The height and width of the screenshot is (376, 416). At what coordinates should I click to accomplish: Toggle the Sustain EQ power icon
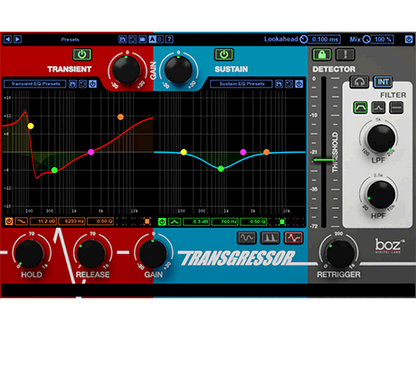tap(299, 84)
